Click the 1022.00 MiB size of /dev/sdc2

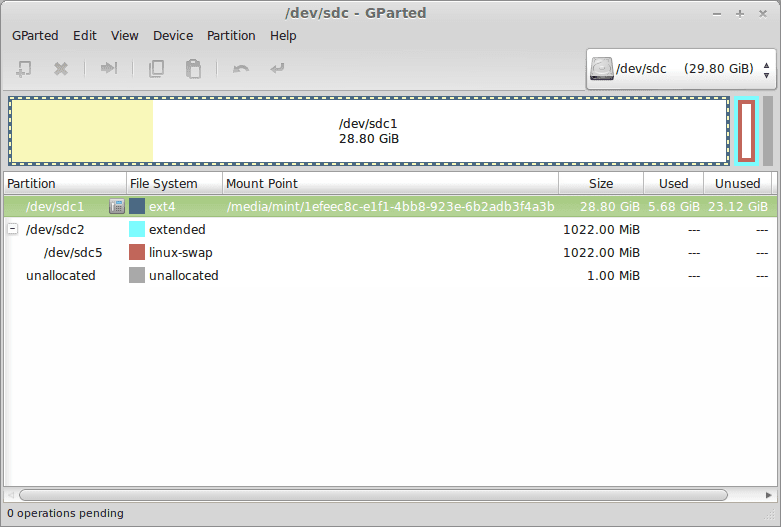coord(601,229)
